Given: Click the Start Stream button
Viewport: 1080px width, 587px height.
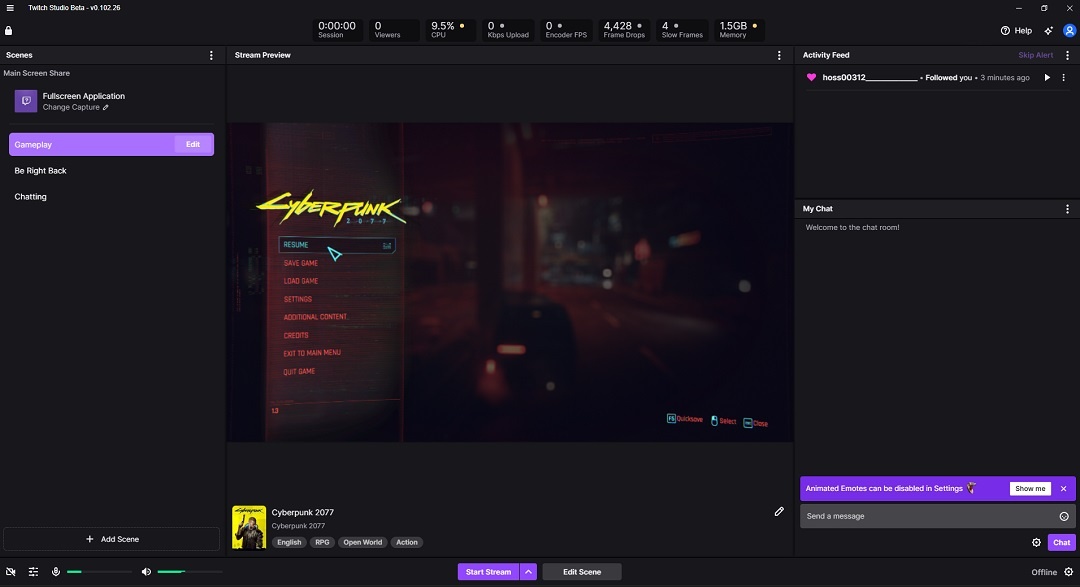Looking at the screenshot, I should point(488,572).
